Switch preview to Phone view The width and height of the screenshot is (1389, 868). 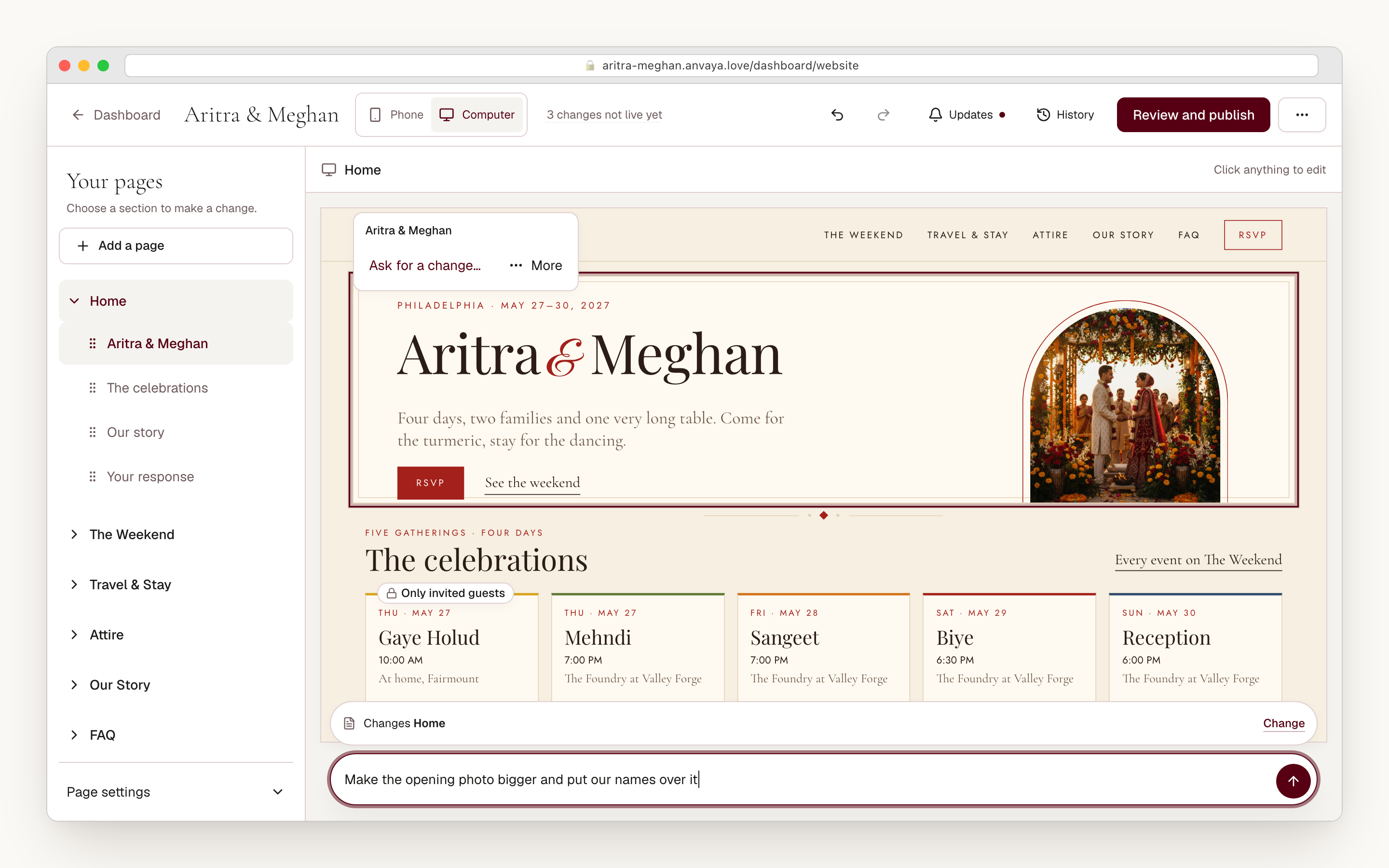pyautogui.click(x=396, y=115)
